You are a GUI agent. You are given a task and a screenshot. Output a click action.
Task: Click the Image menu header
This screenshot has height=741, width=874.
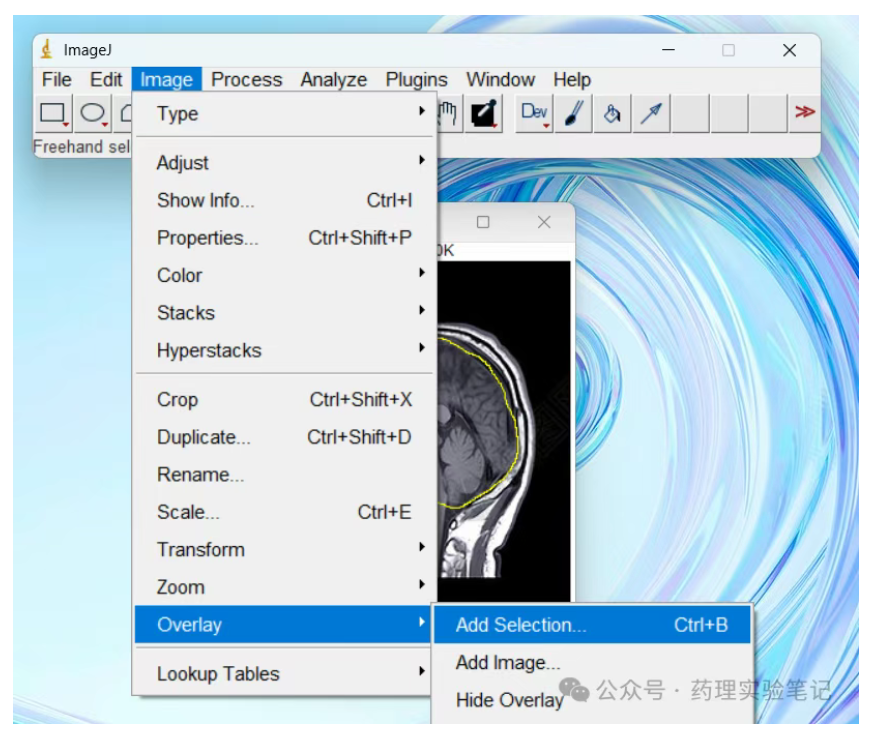pyautogui.click(x=166, y=80)
